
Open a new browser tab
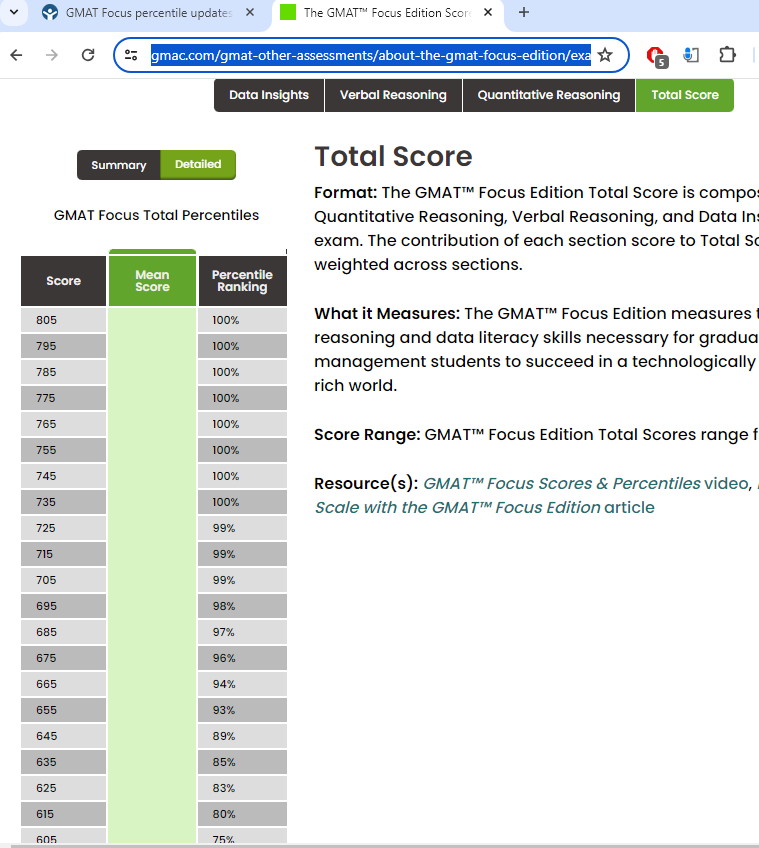tap(524, 13)
